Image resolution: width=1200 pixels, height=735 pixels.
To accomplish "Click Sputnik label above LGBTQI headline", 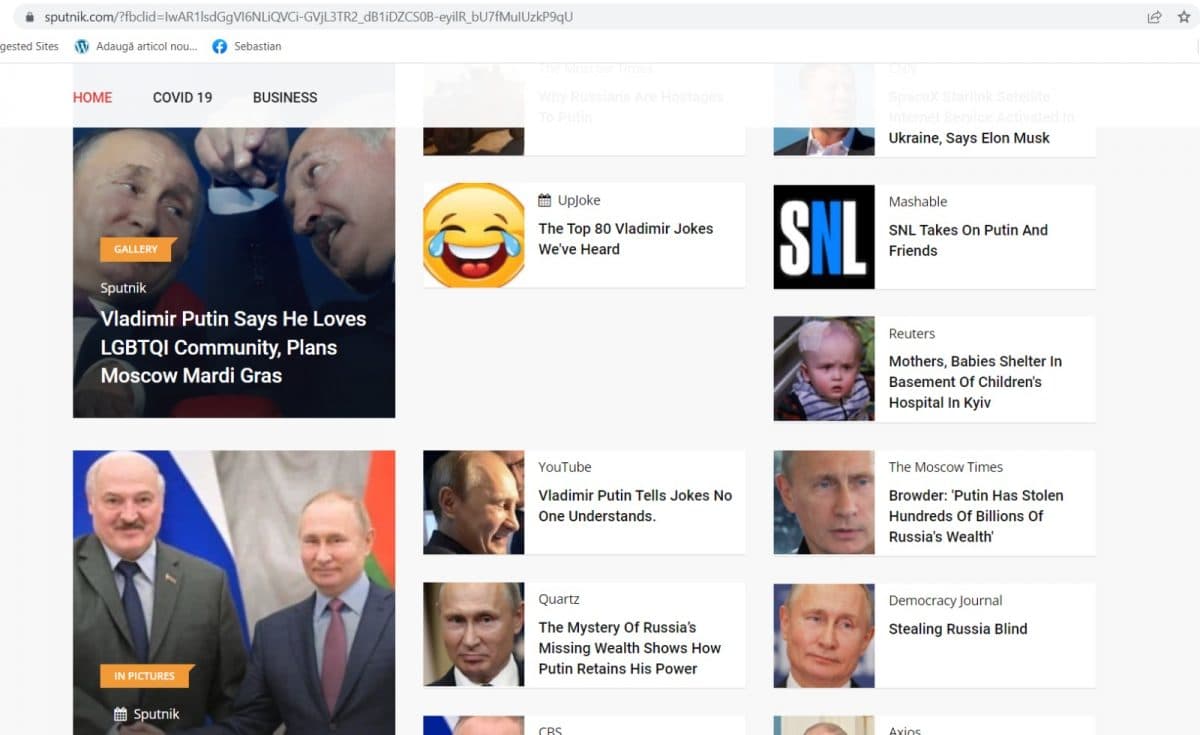I will point(123,288).
